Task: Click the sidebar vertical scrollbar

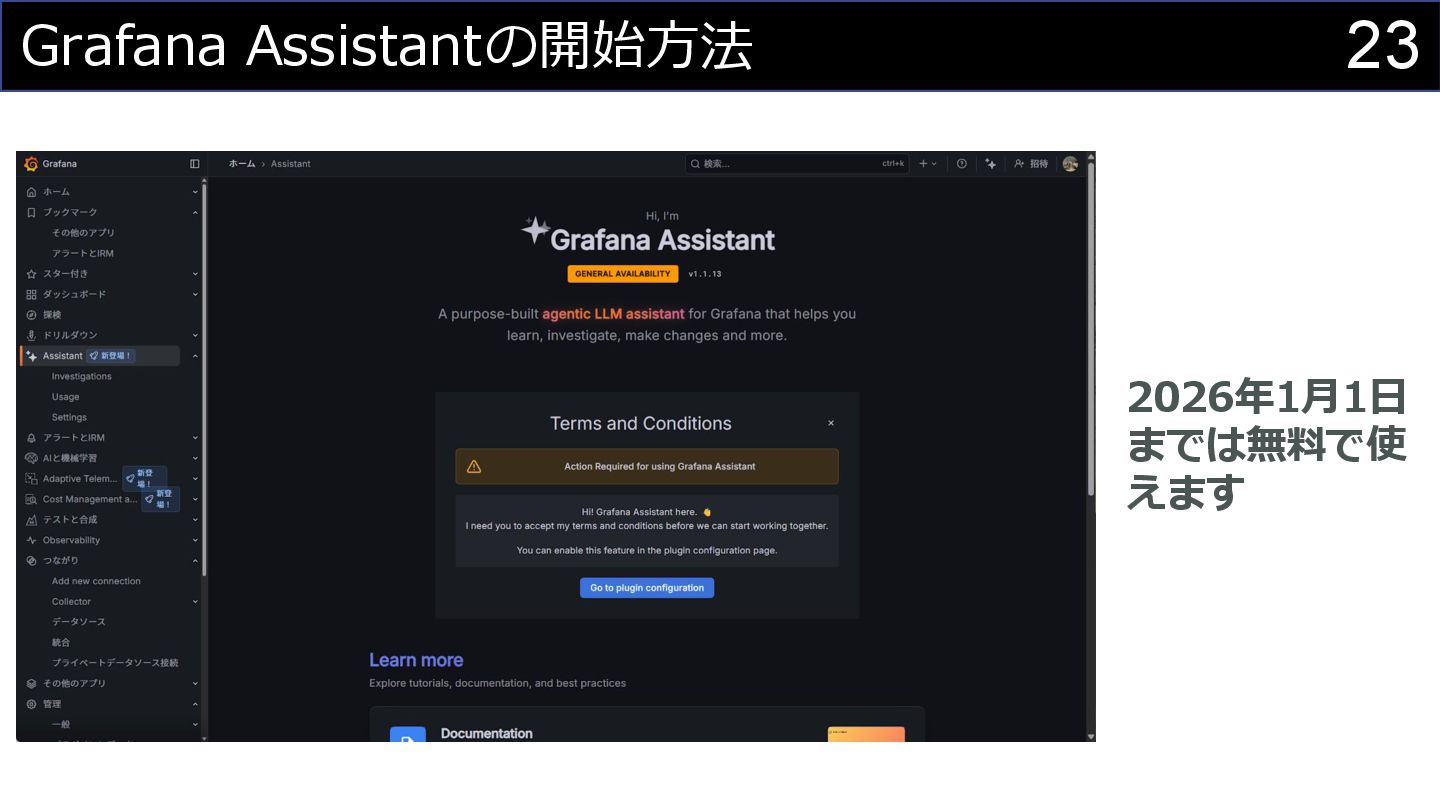Action: point(204,380)
